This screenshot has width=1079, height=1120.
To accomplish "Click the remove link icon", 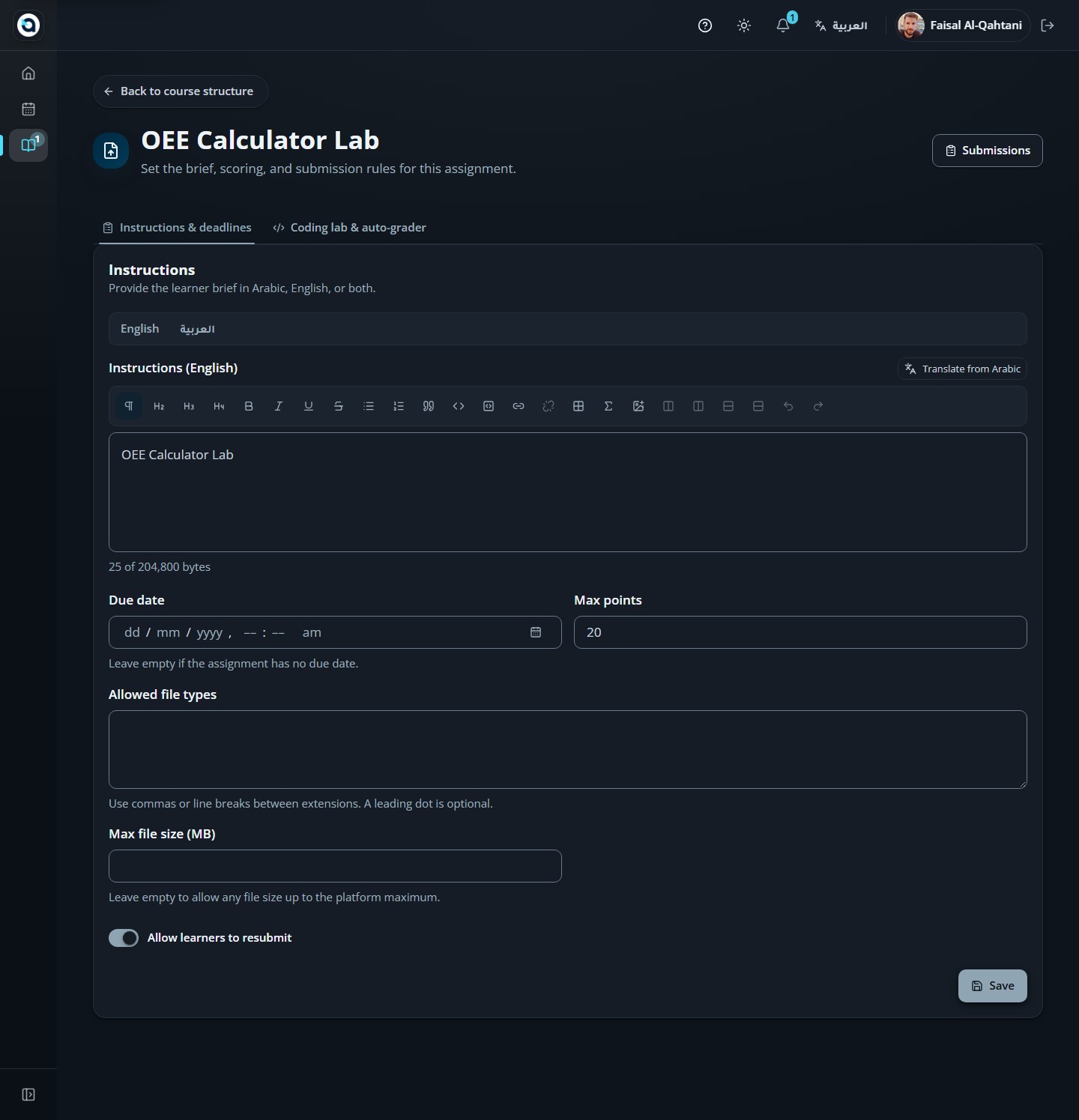I will (x=548, y=406).
